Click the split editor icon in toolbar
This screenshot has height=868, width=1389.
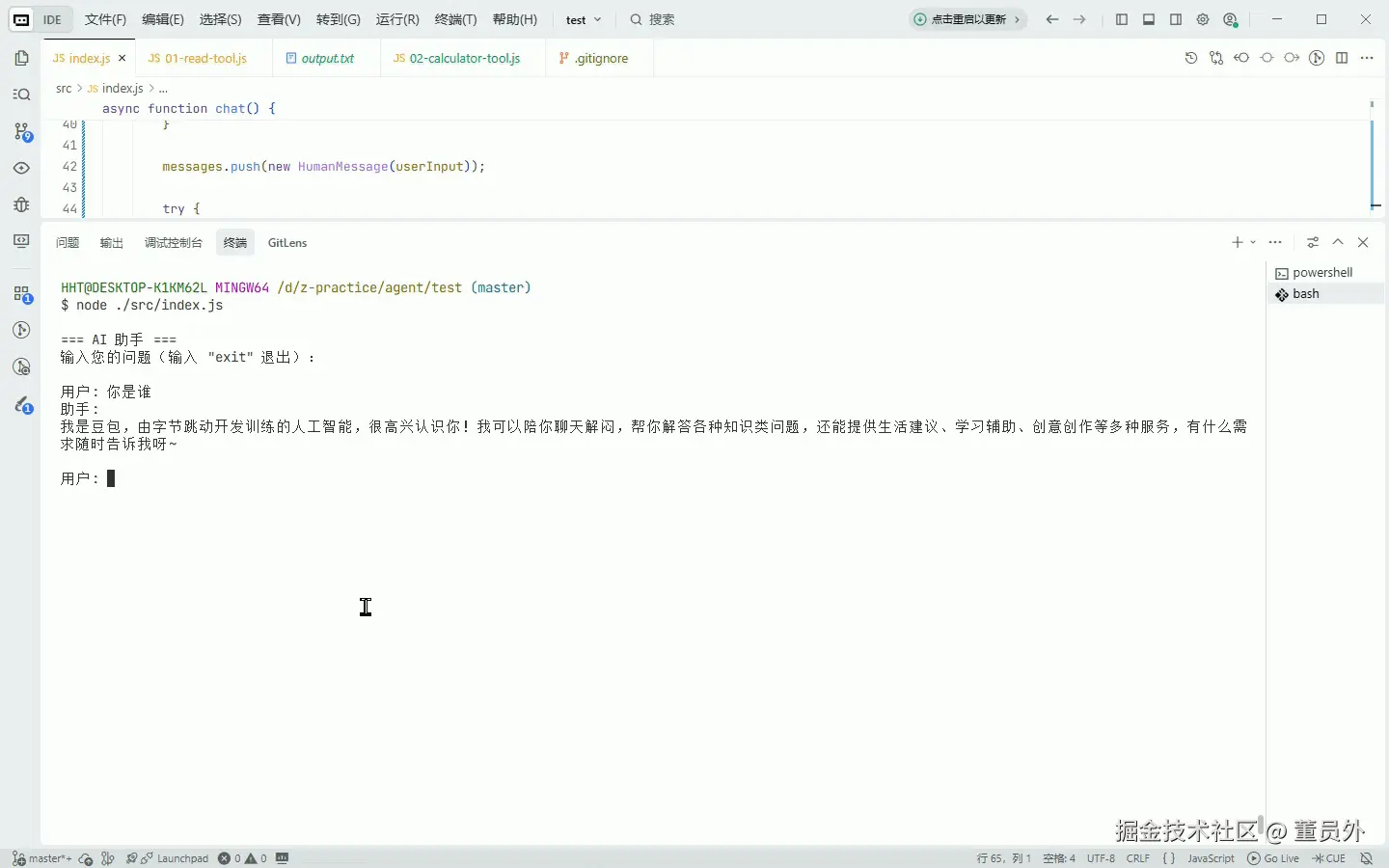tap(1342, 58)
